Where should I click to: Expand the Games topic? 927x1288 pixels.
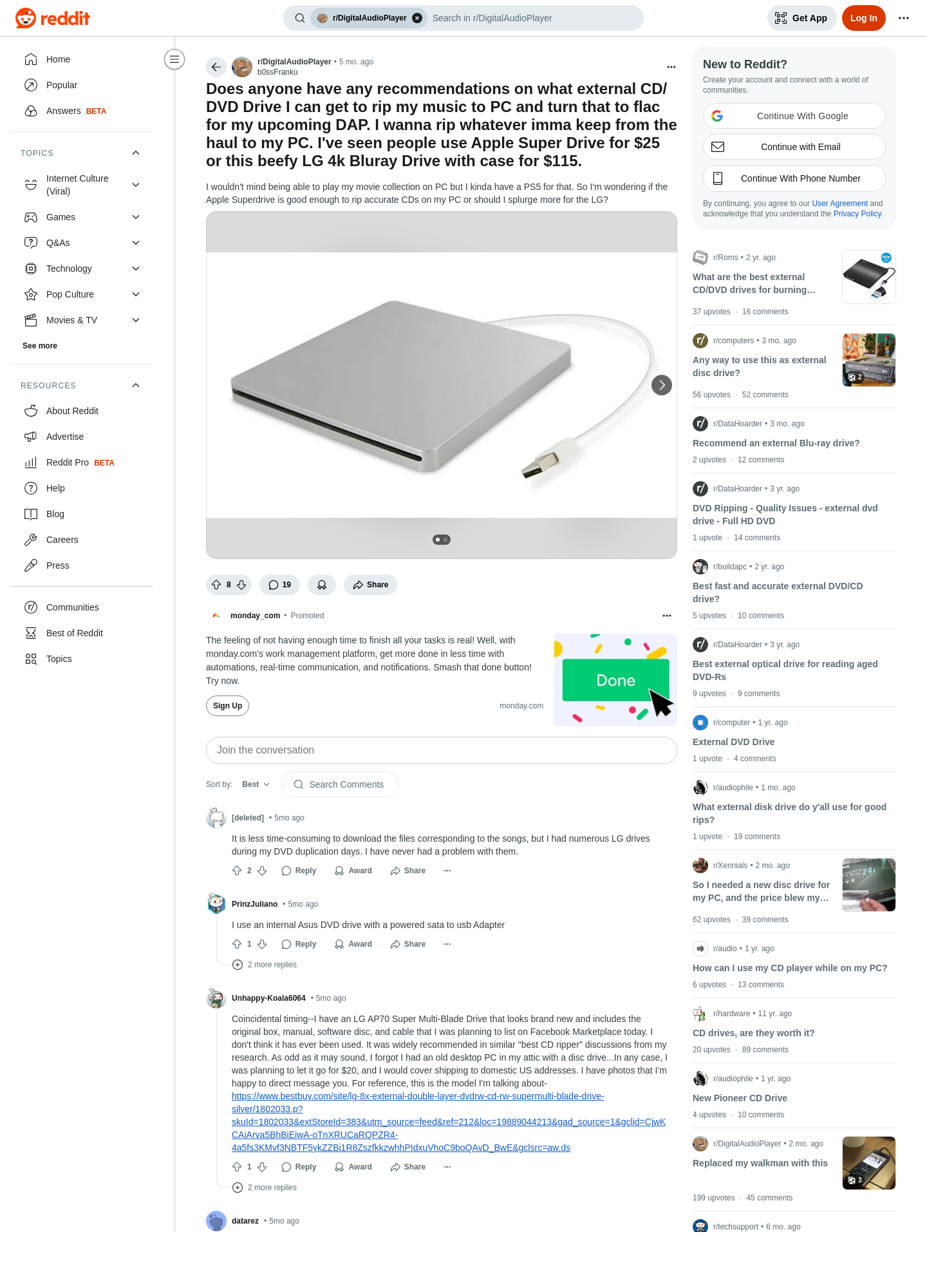coord(136,217)
